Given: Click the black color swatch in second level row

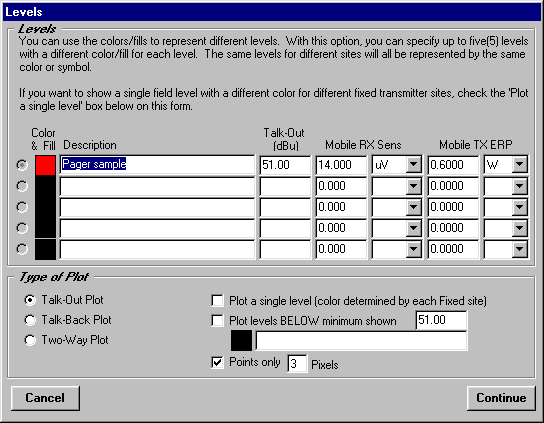Looking at the screenshot, I should (x=45, y=186).
